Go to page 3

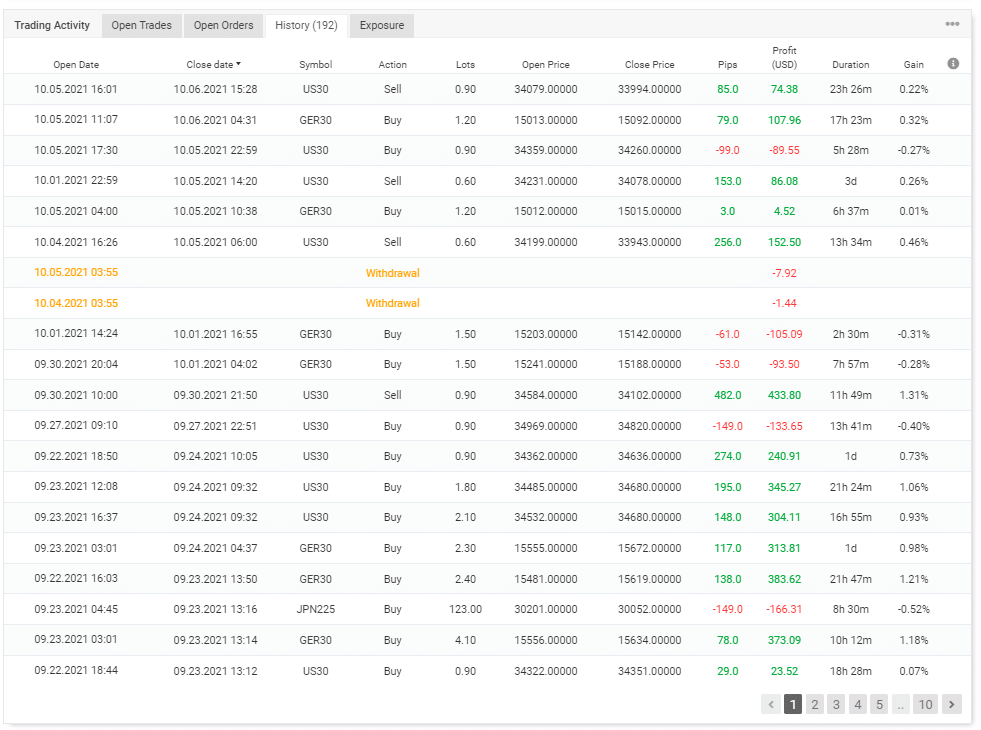point(836,704)
